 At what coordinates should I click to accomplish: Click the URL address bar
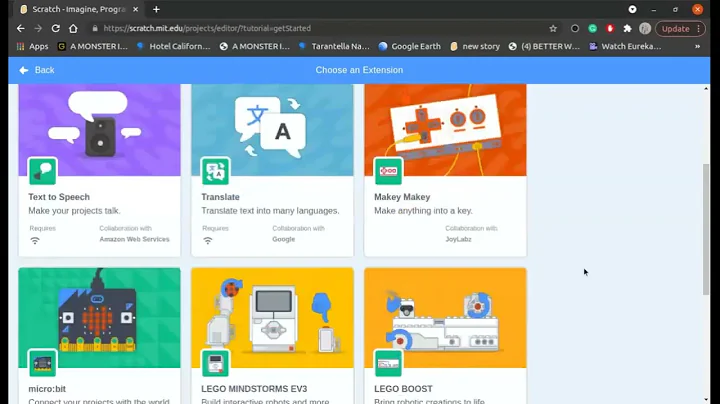click(321, 28)
